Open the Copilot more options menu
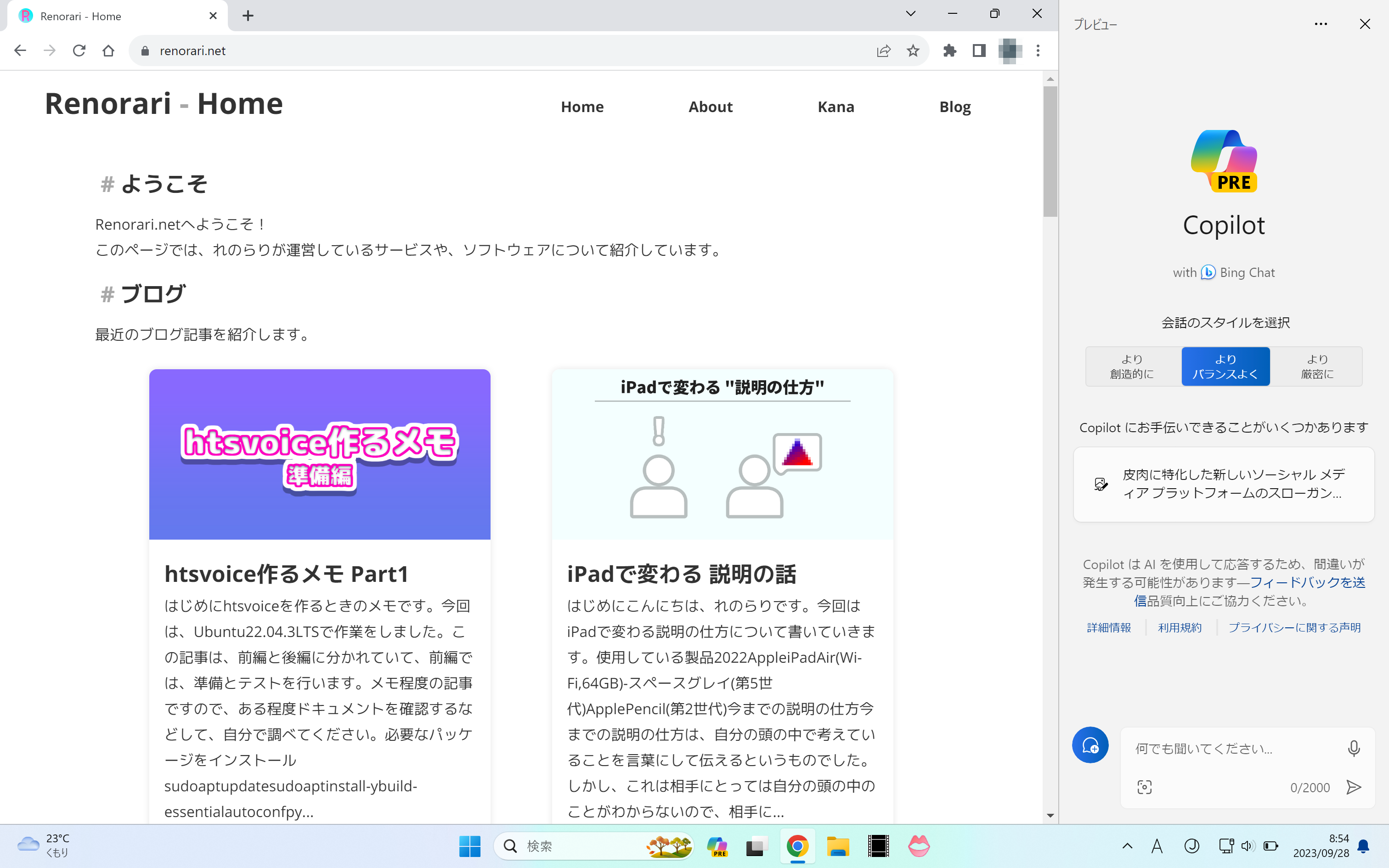The image size is (1389, 868). coord(1321,24)
